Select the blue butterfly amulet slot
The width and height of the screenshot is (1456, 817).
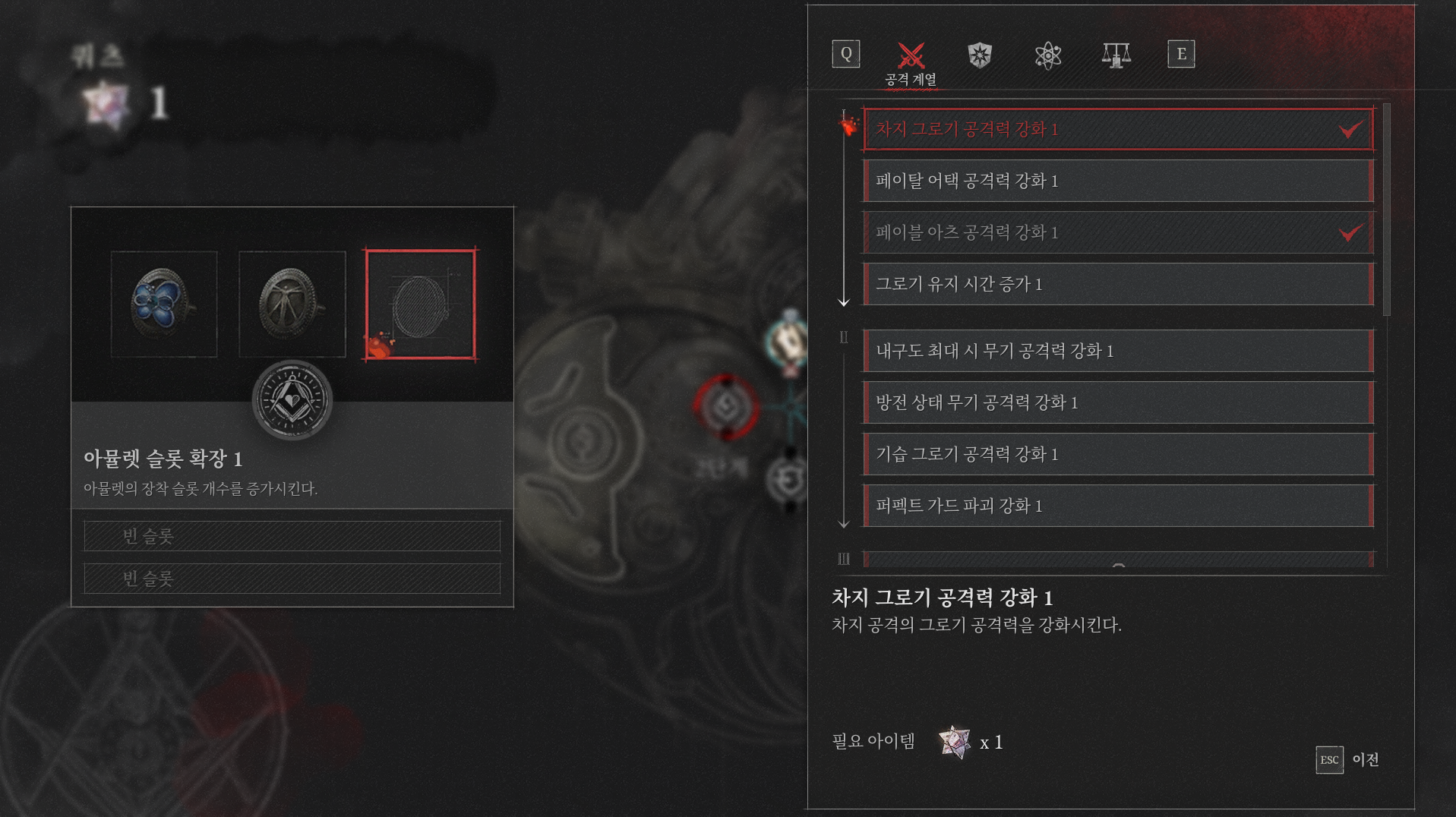164,304
